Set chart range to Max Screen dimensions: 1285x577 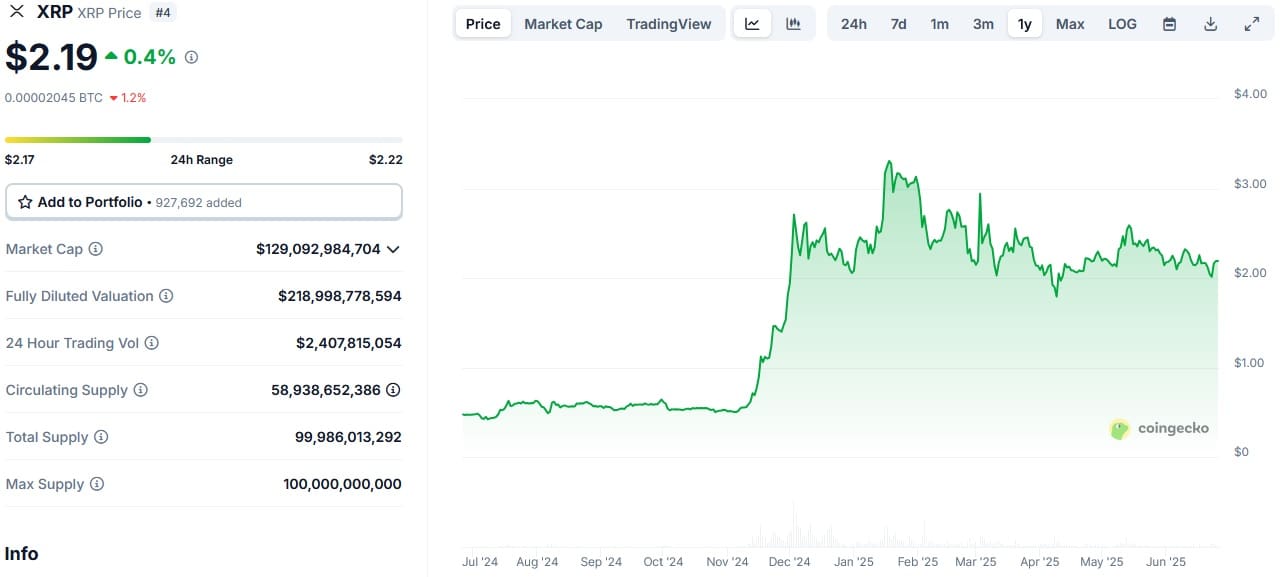(1070, 24)
